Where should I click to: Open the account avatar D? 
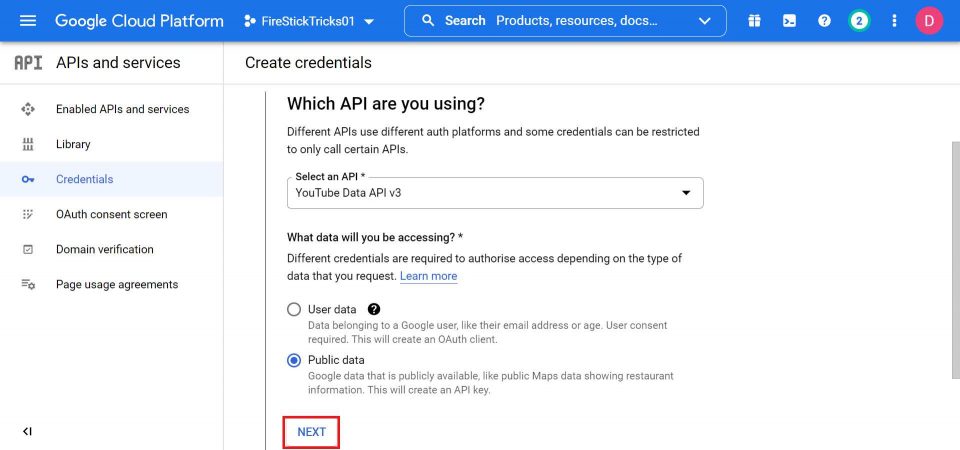tap(929, 21)
